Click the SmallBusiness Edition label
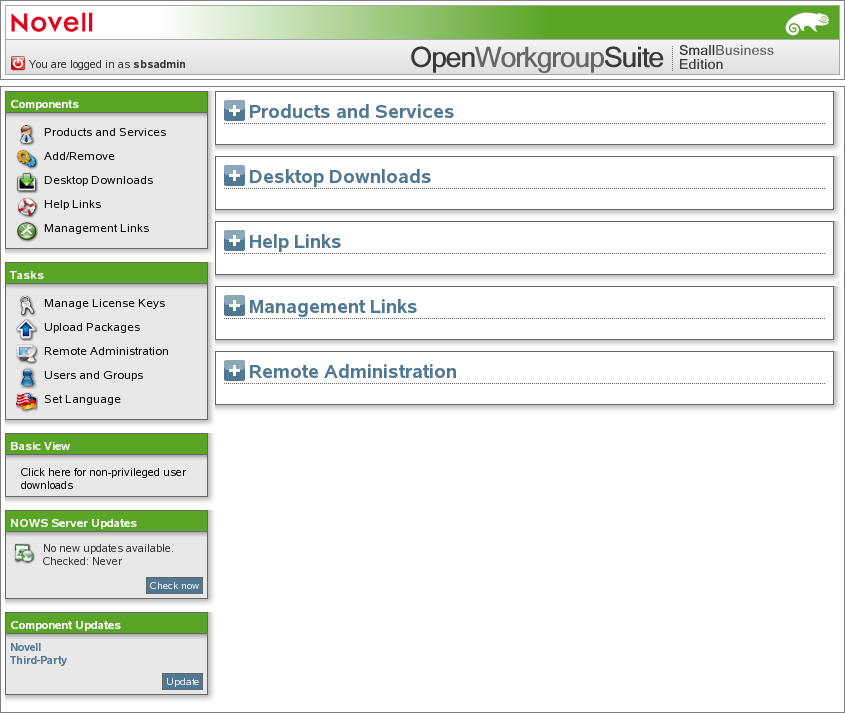This screenshot has height=713, width=845. pyautogui.click(x=726, y=57)
